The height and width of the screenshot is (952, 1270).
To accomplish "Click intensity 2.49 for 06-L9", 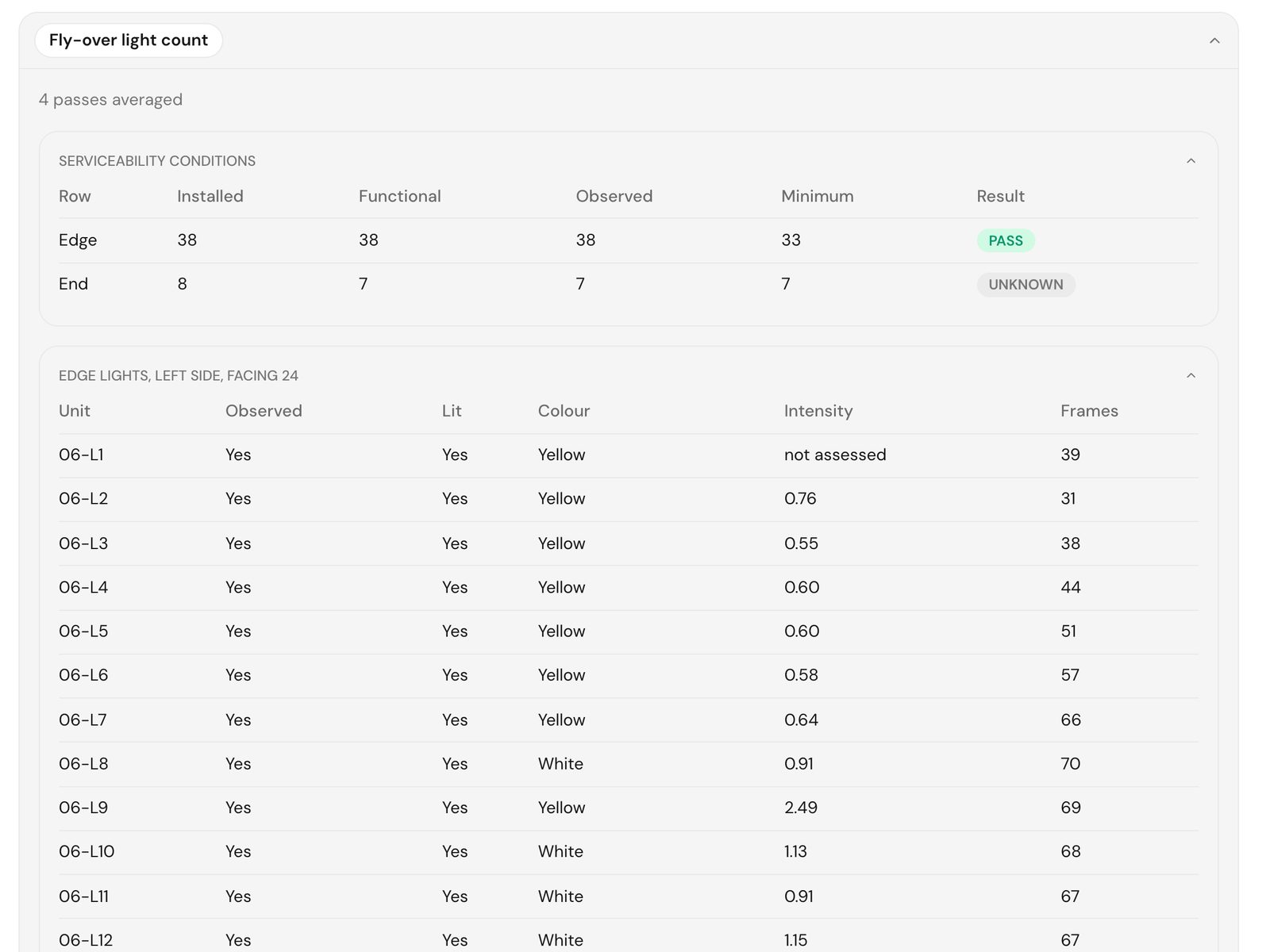I will [801, 808].
